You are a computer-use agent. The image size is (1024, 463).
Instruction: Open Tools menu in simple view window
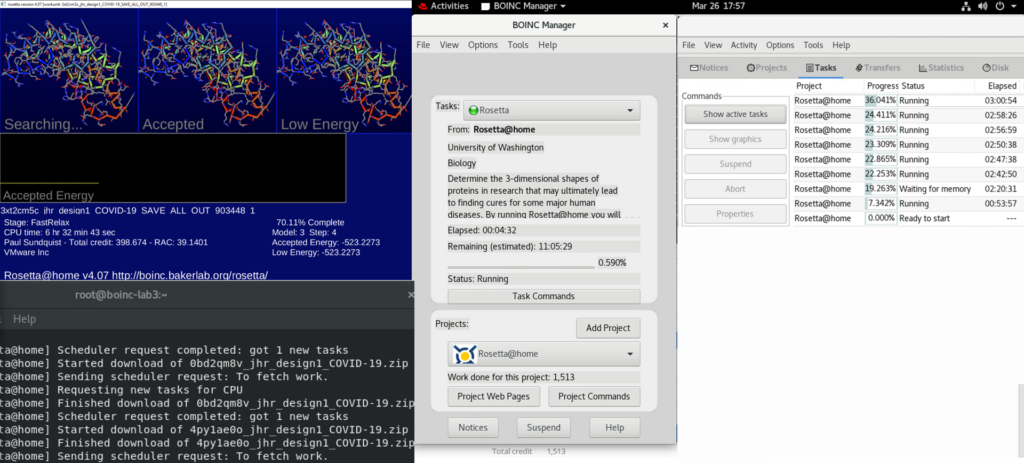(x=518, y=45)
